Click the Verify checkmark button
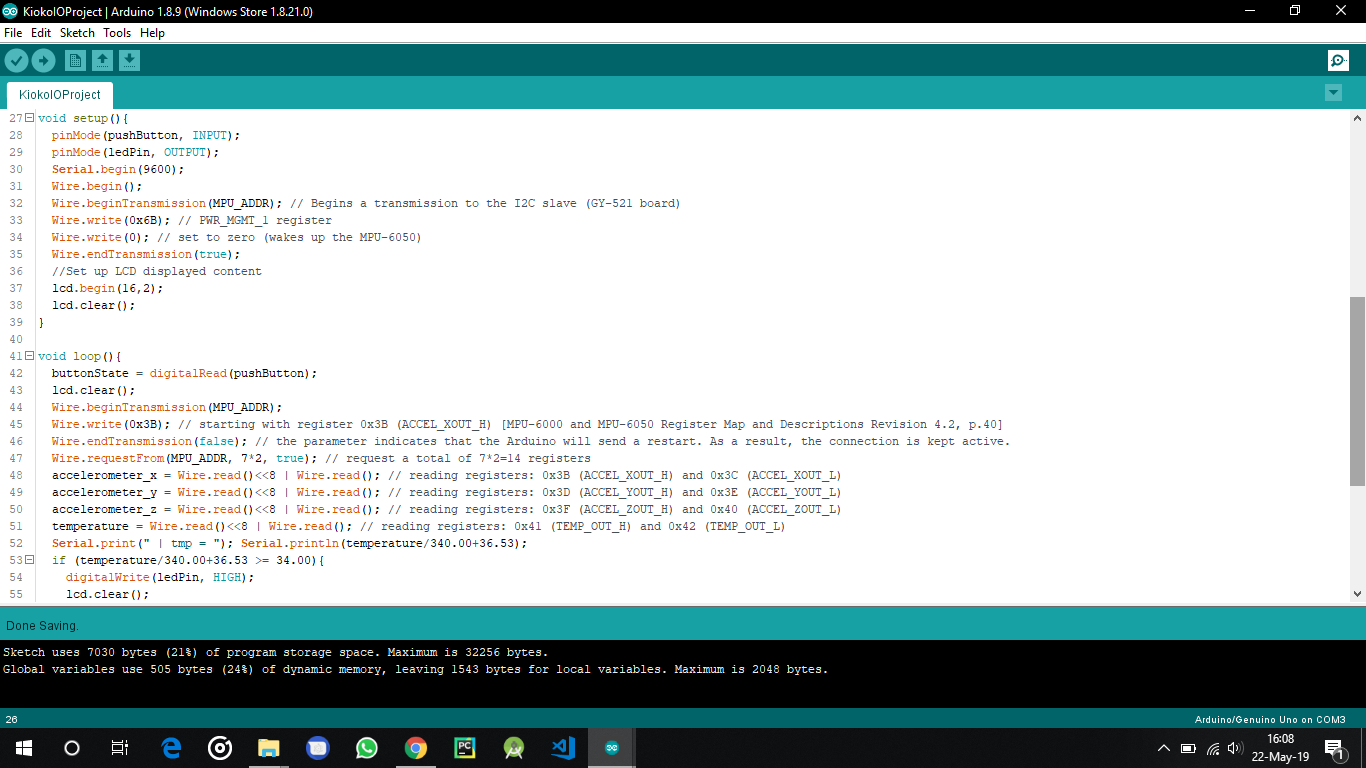Viewport: 1366px width, 768px height. click(16, 61)
